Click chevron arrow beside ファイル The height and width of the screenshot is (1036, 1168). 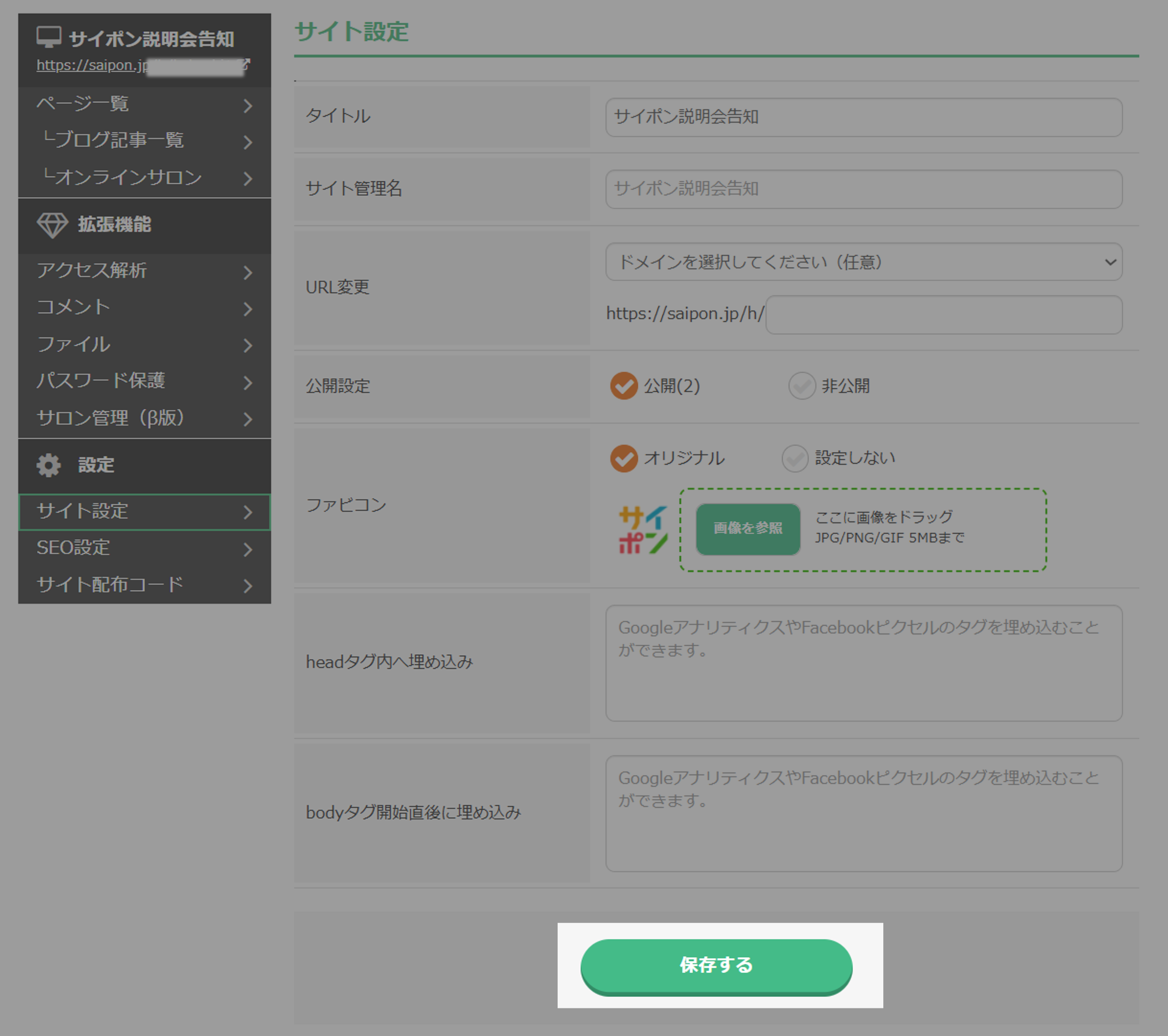coord(247,345)
